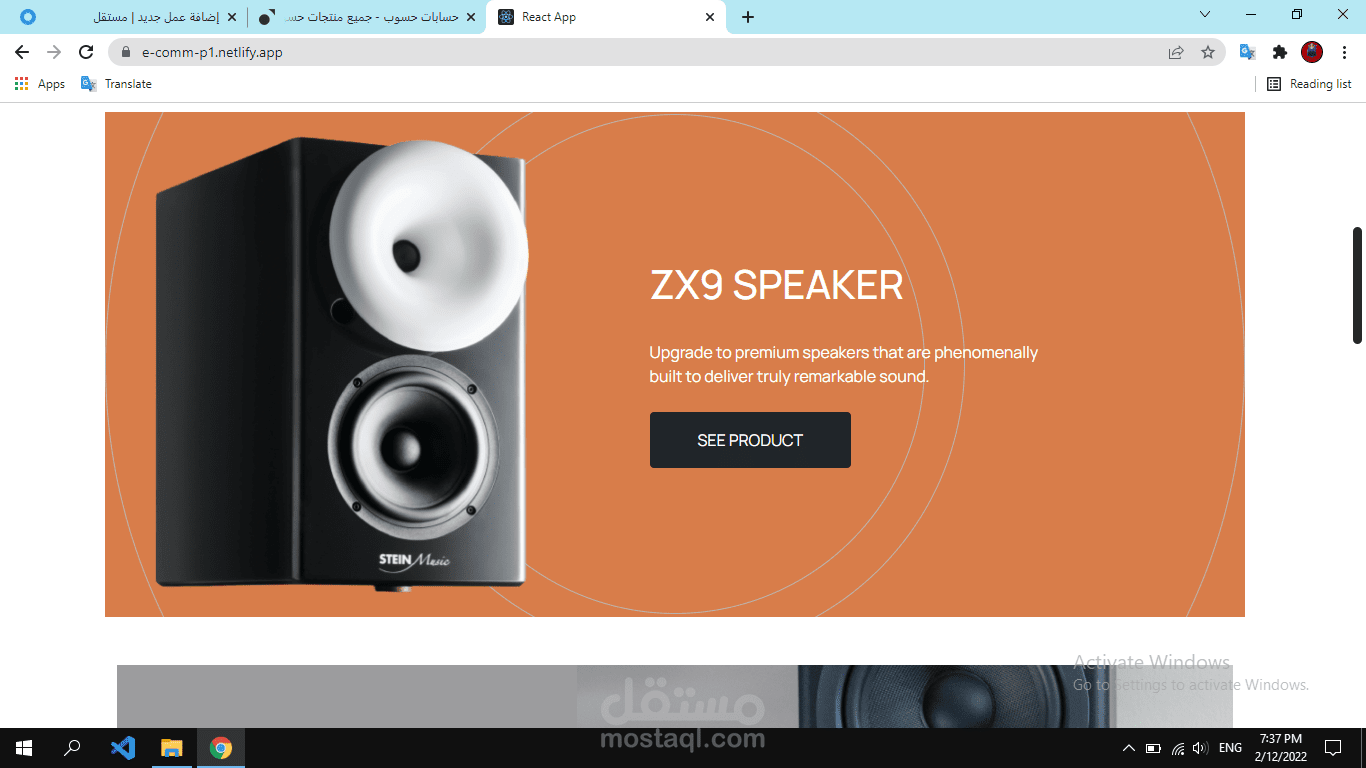Click the share page icon in address bar

point(1176,52)
